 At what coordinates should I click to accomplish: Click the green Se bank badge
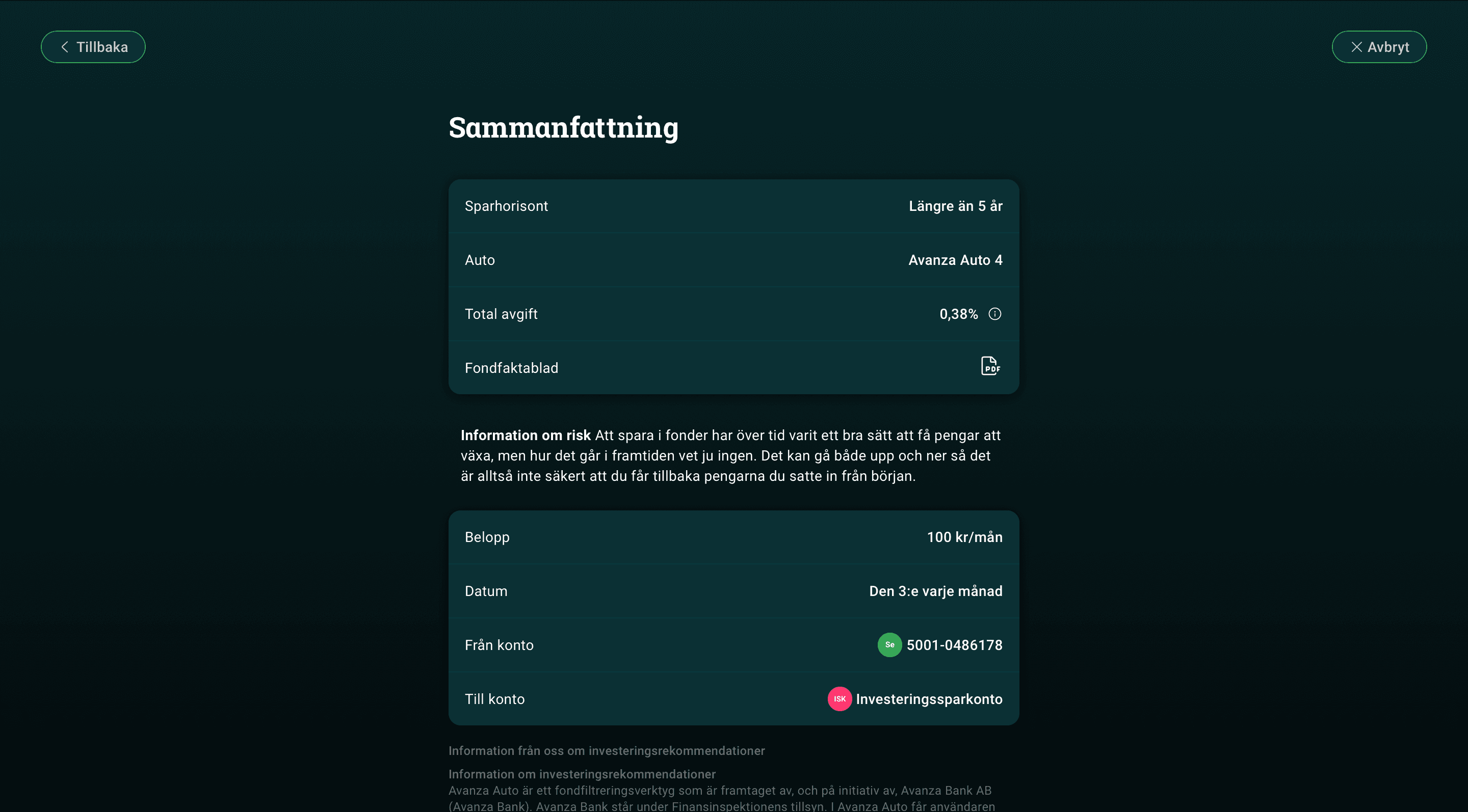point(889,644)
